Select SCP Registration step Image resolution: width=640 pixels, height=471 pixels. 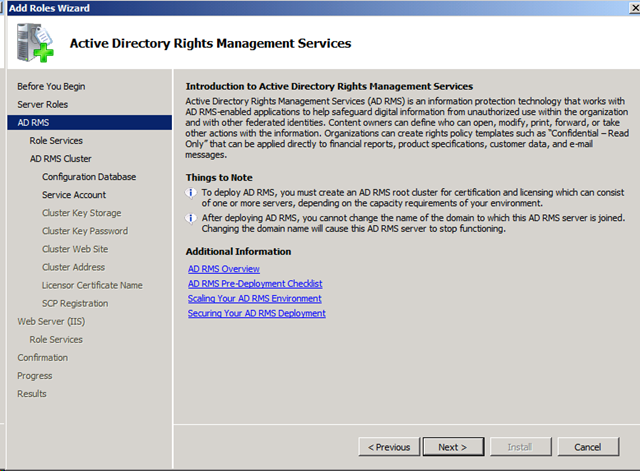(75, 303)
